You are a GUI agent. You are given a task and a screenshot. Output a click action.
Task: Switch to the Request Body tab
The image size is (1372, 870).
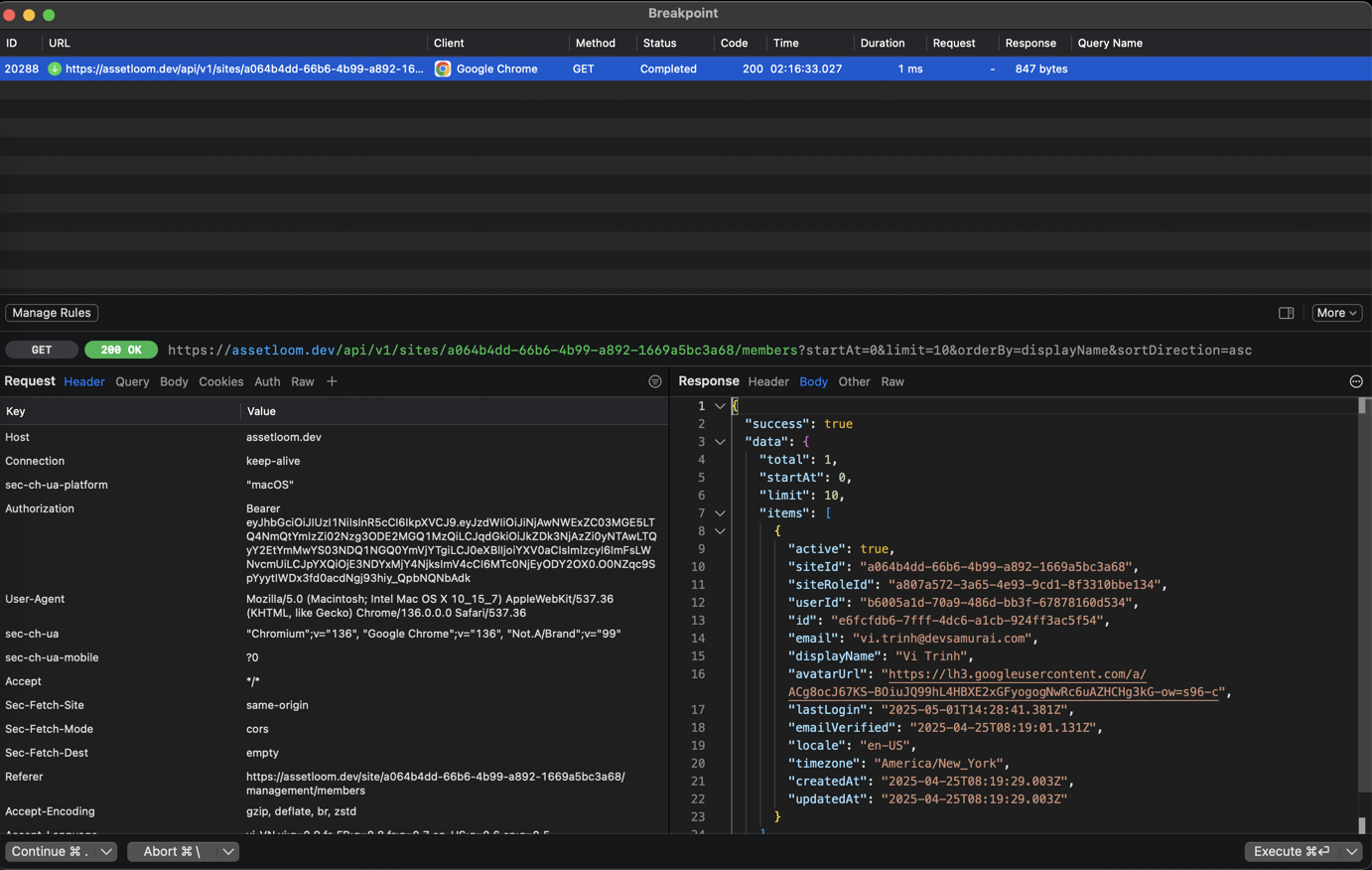(x=174, y=381)
